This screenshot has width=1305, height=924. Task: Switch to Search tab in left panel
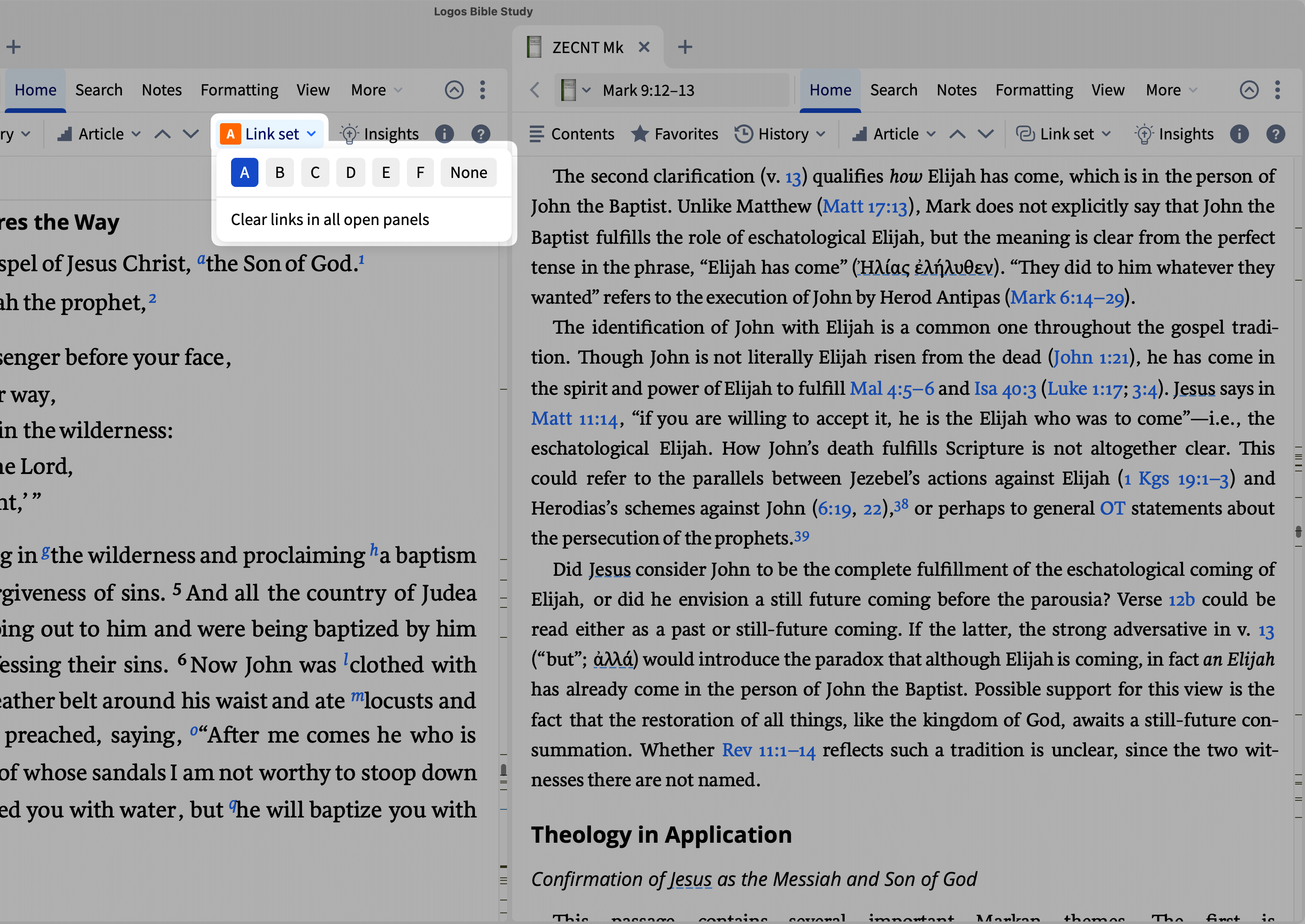coord(99,90)
